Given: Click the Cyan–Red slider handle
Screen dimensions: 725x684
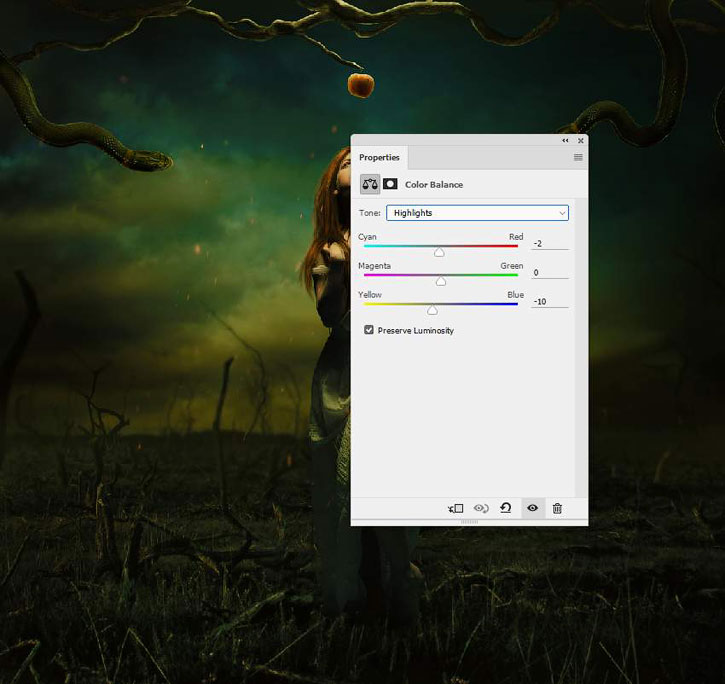Looking at the screenshot, I should pos(439,252).
